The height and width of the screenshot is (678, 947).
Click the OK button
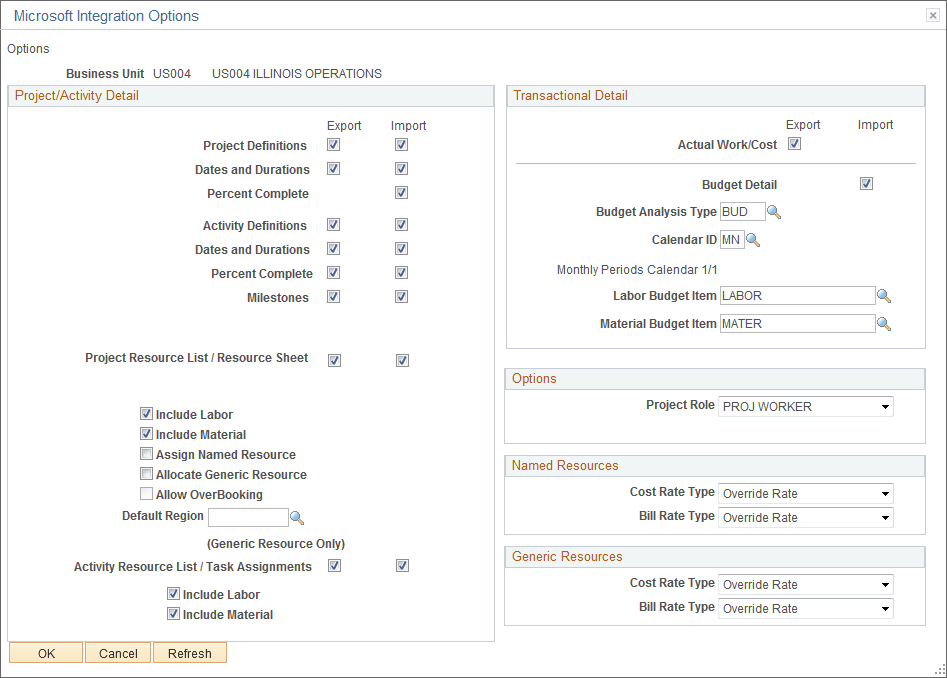point(45,652)
